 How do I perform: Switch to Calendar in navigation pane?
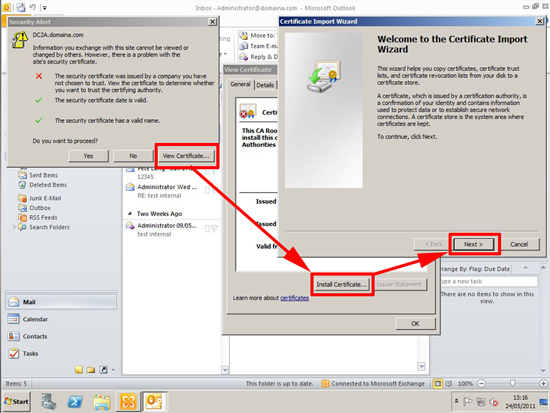coord(61,319)
